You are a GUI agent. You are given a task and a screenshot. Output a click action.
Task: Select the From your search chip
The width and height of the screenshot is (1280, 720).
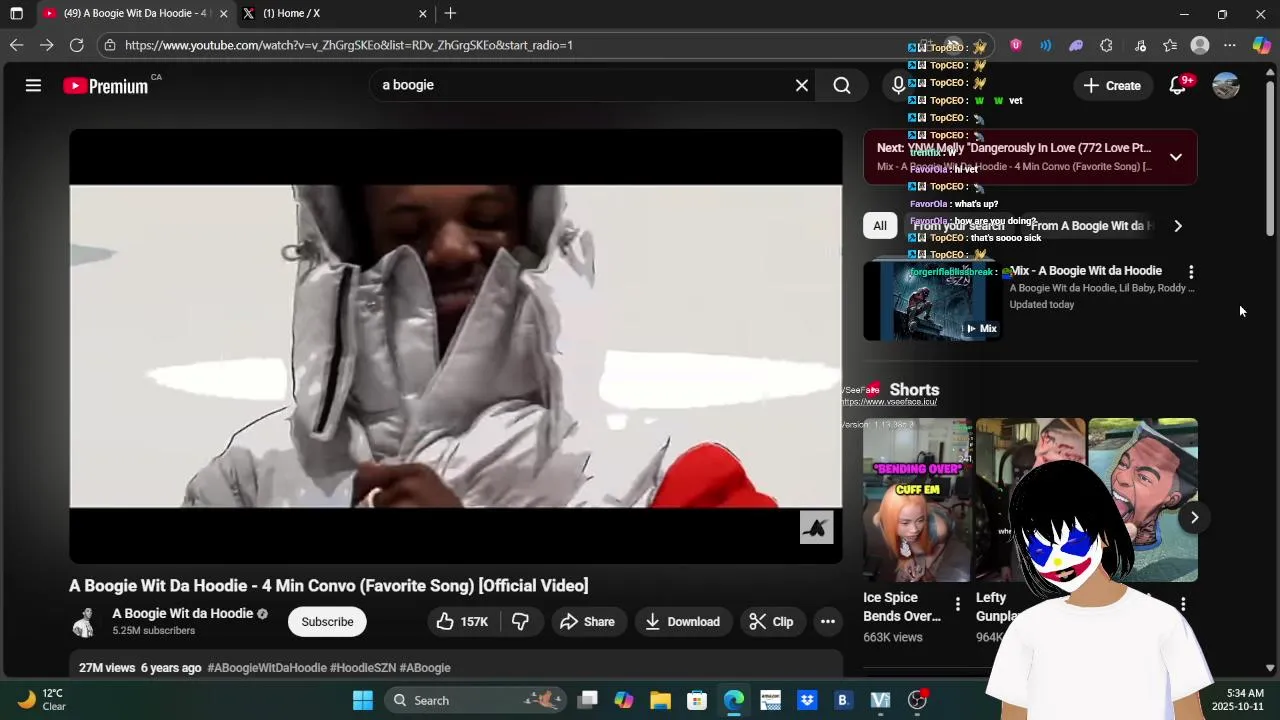(x=958, y=226)
